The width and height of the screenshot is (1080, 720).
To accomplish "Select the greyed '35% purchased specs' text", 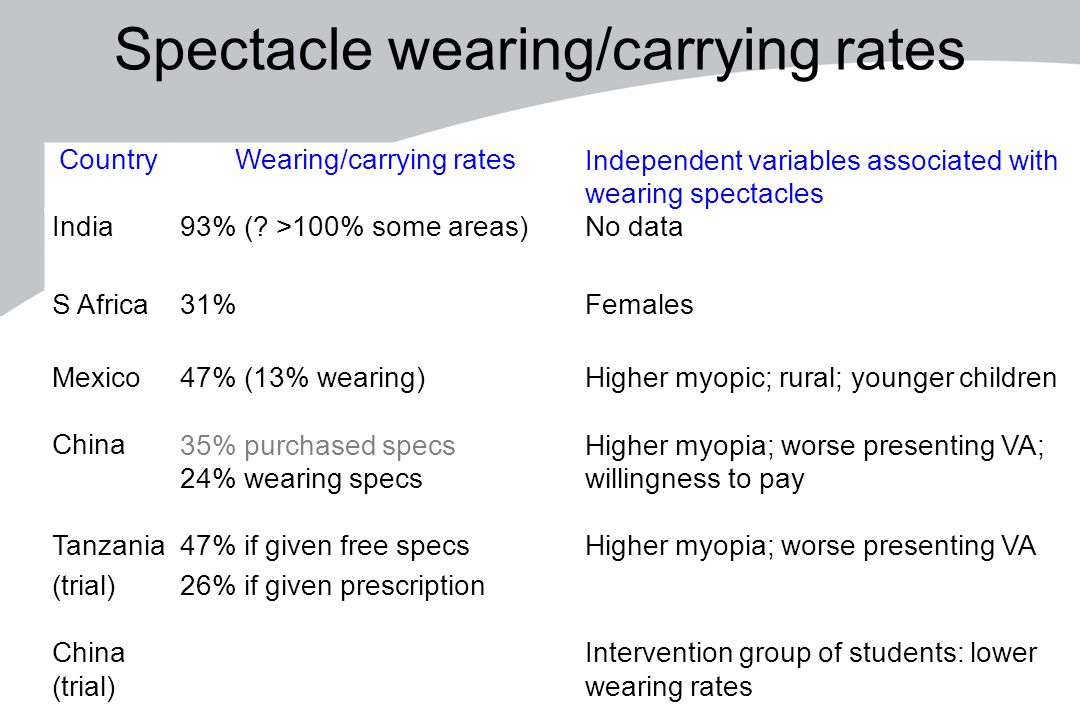I will click(x=318, y=446).
